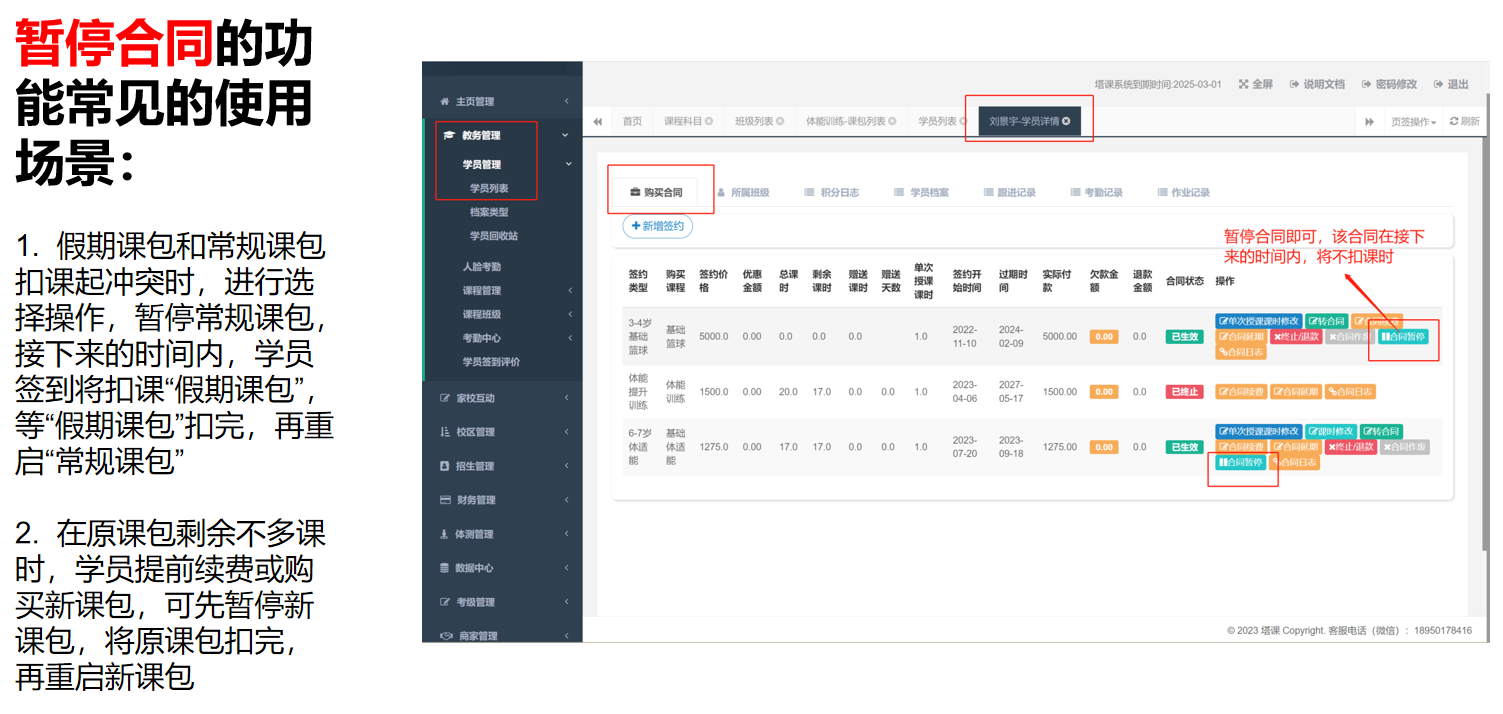Close the 课程科目 tab using its x icon
1503x714 pixels.
pyautogui.click(x=709, y=122)
